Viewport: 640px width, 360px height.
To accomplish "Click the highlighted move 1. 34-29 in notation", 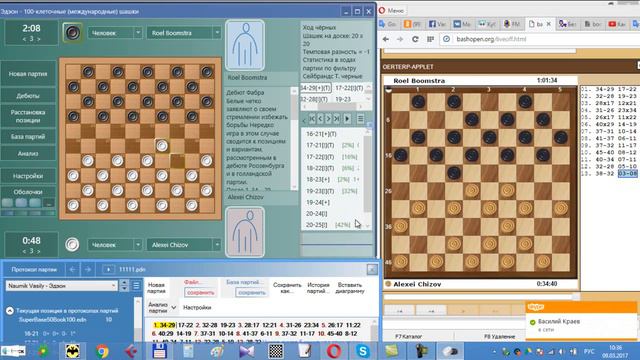I will (x=164, y=325).
